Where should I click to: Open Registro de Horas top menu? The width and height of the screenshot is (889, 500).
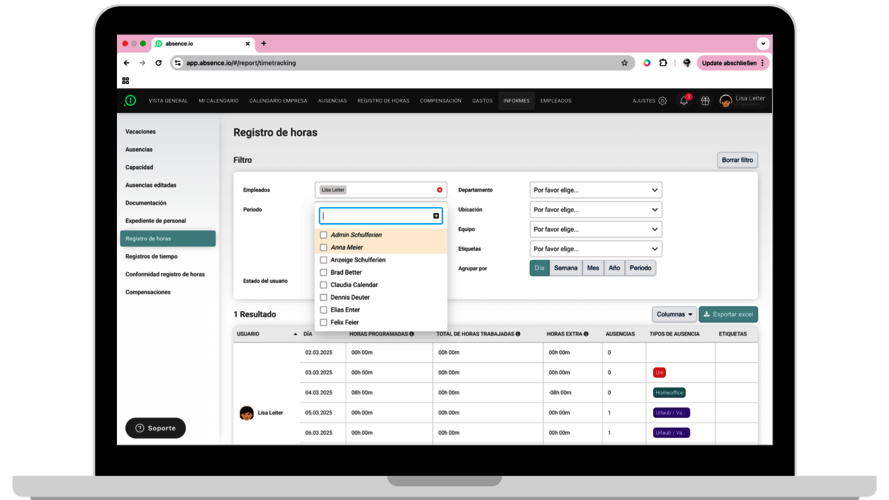[383, 101]
